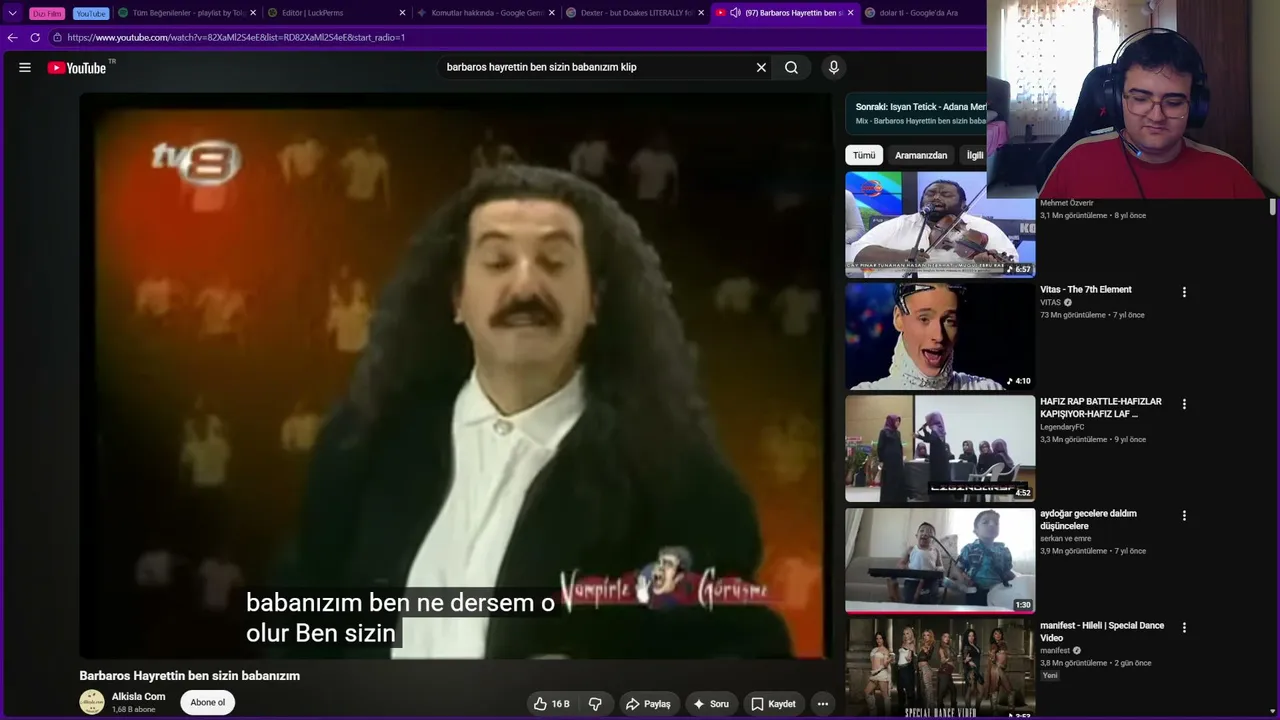Screen dimensions: 1280x720
Task: Select the İlgili filter chip
Action: point(974,155)
